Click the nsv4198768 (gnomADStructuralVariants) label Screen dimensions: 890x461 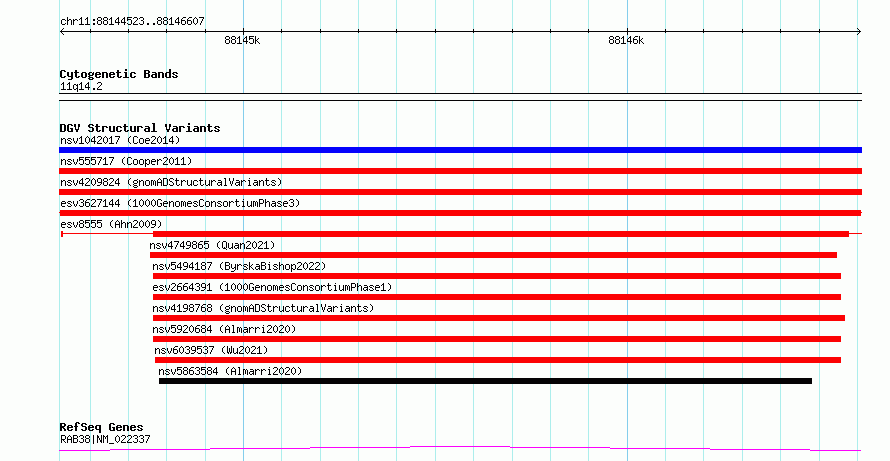tap(263, 308)
